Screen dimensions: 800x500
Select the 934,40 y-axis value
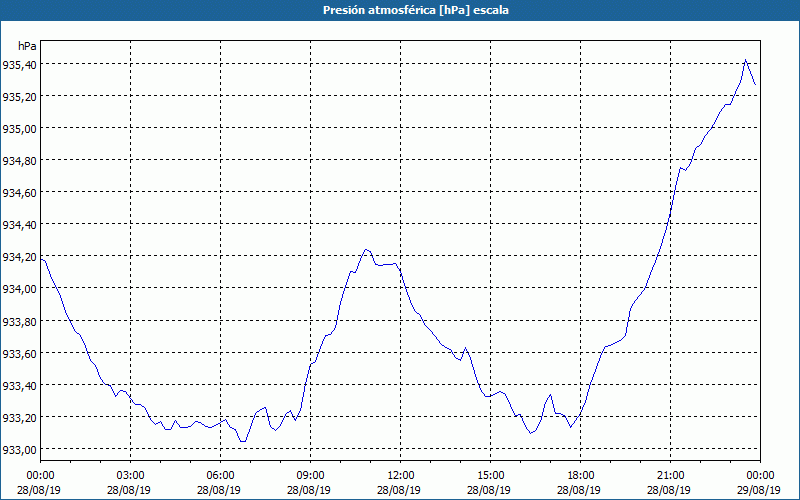point(19,225)
